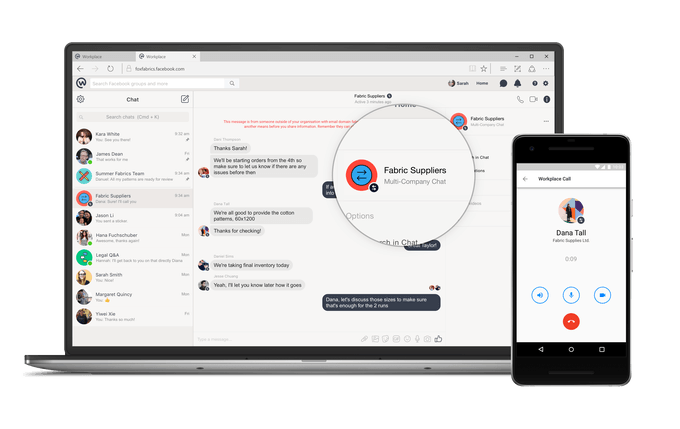680x429 pixels.
Task: Open Fabric Suppliers panel options ellipsis
Action: [546, 121]
